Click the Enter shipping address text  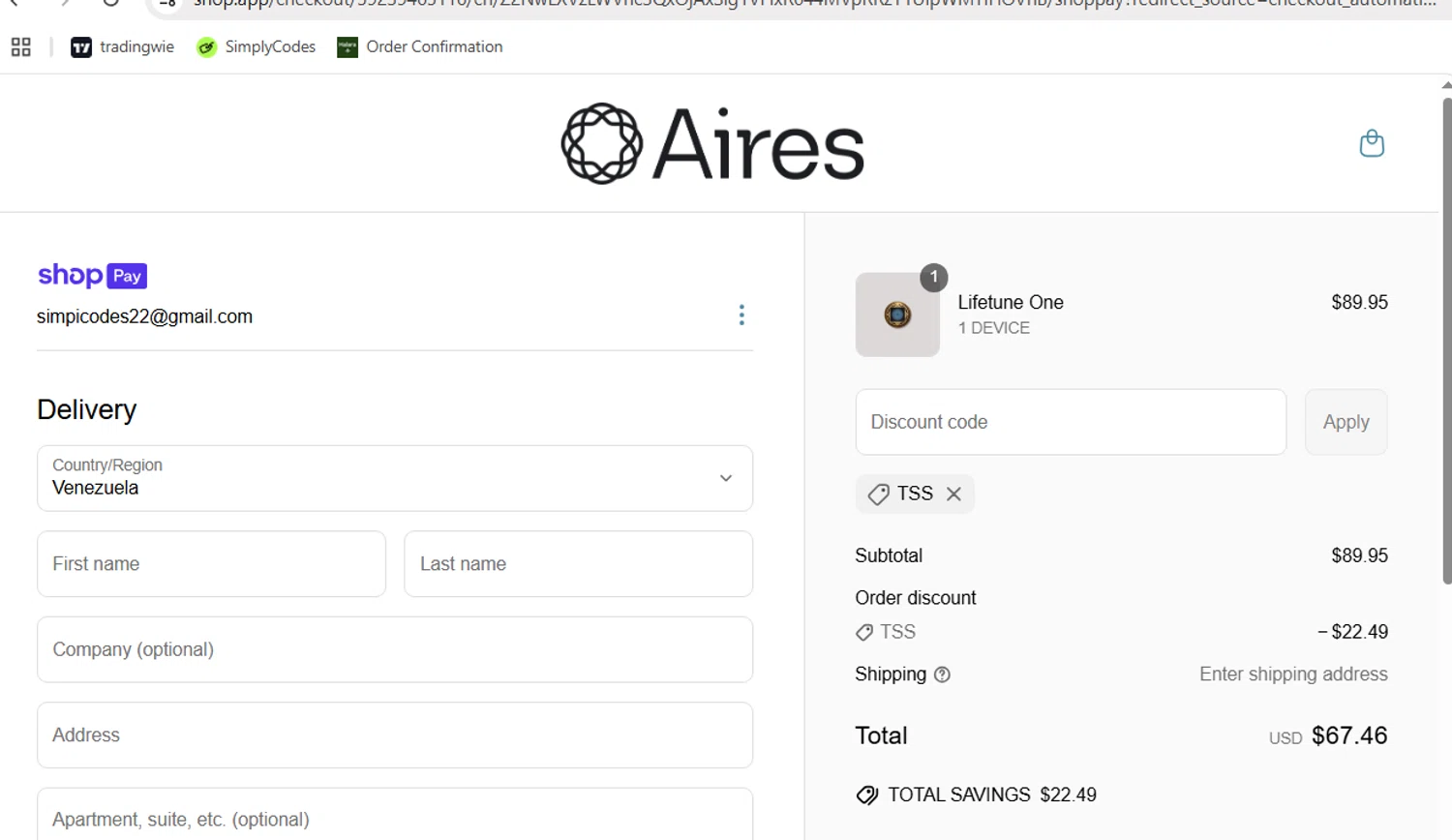tap(1293, 675)
